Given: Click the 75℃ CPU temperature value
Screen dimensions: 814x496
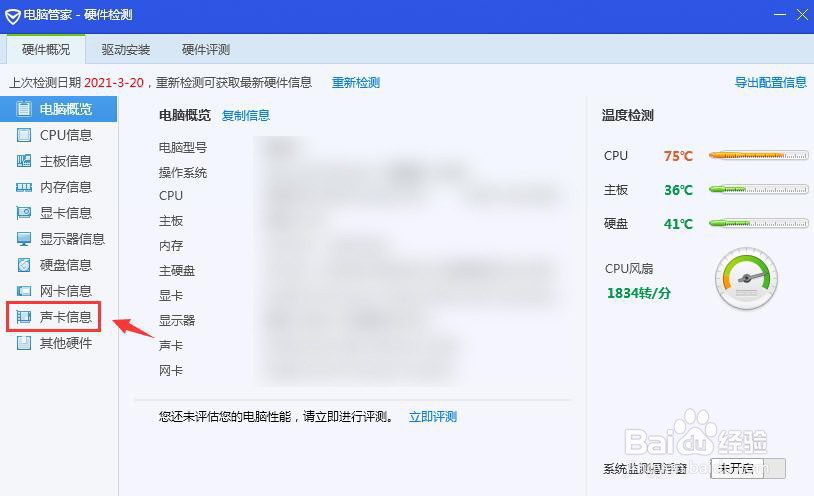Looking at the screenshot, I should coord(678,156).
